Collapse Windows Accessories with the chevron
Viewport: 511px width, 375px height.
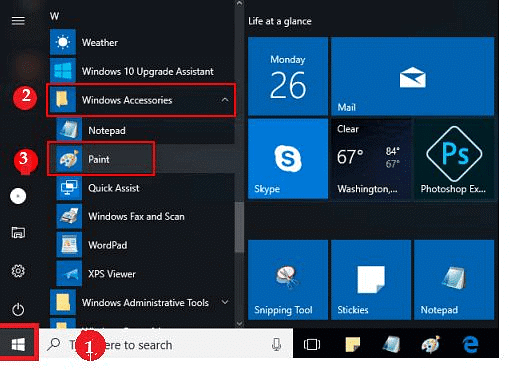click(225, 100)
